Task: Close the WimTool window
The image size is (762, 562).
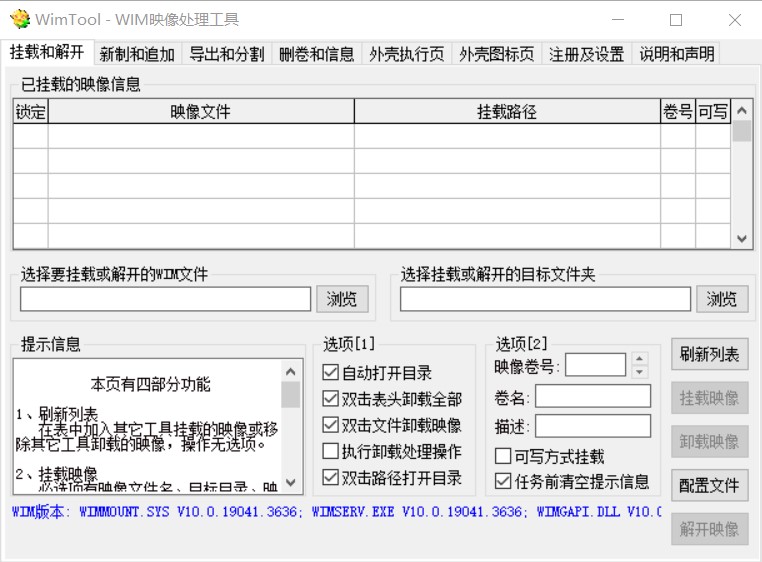Action: click(735, 19)
